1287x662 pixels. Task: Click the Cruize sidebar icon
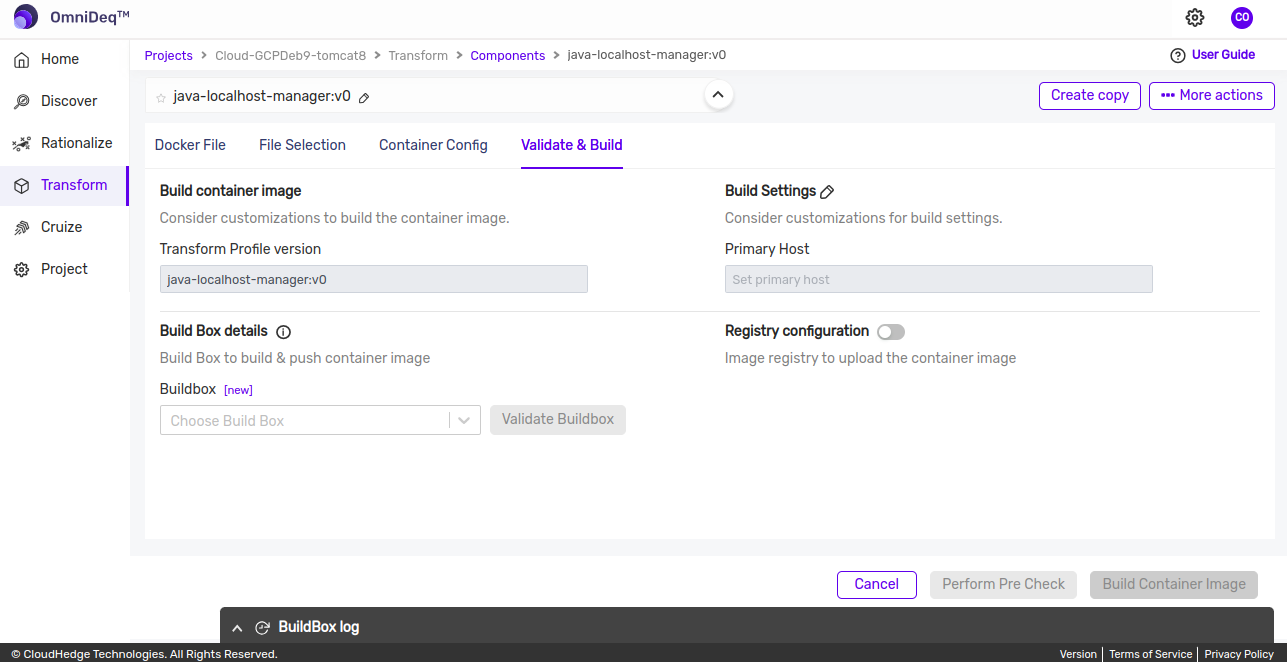(21, 228)
